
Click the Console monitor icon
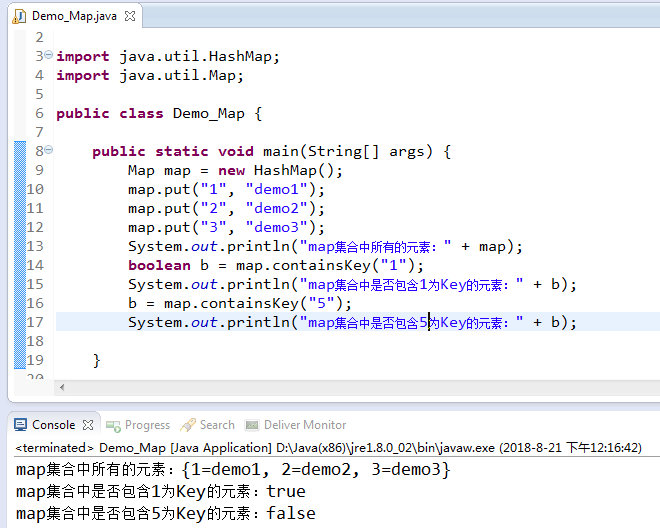coord(21,425)
